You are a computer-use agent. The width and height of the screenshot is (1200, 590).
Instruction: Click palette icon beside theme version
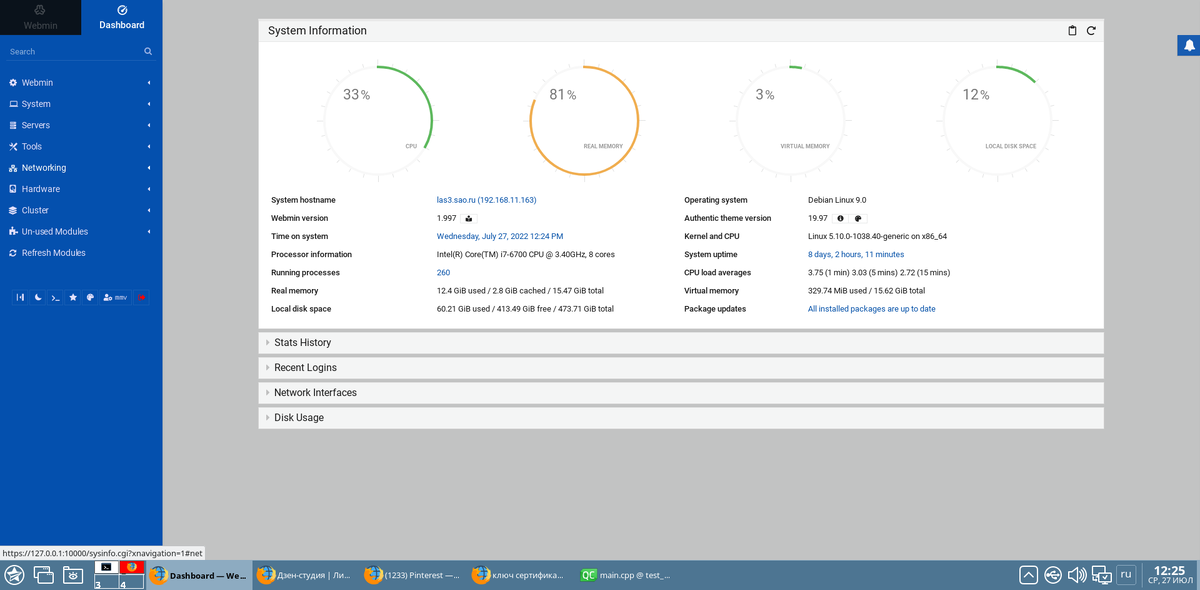pyautogui.click(x=858, y=218)
